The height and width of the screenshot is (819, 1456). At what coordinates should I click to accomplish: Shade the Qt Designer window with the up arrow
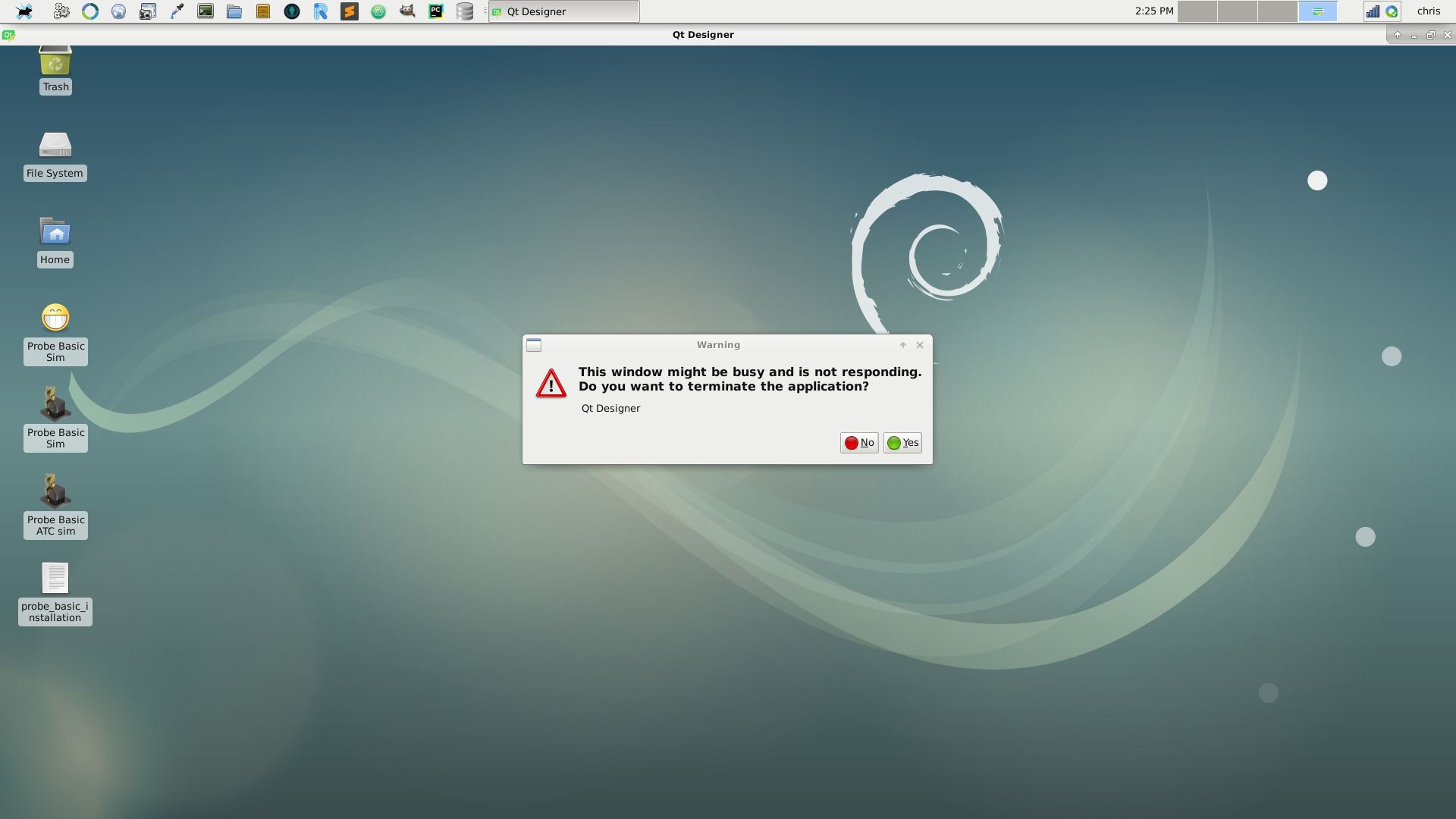[x=1398, y=35]
